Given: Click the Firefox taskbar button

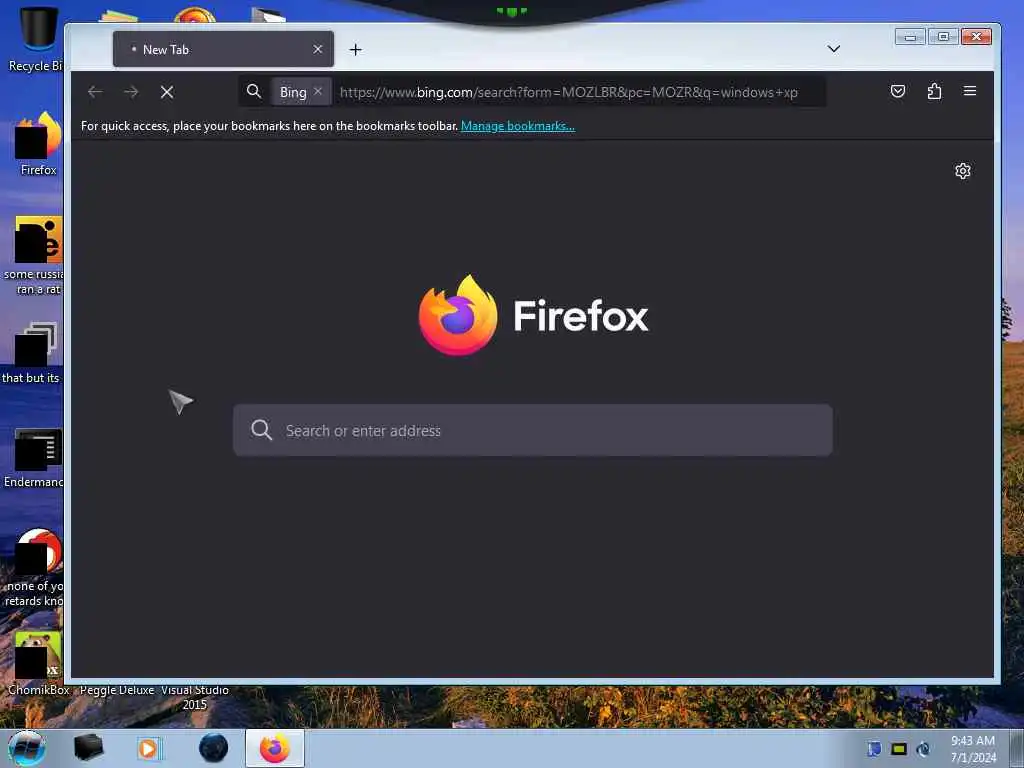Looking at the screenshot, I should [x=275, y=748].
